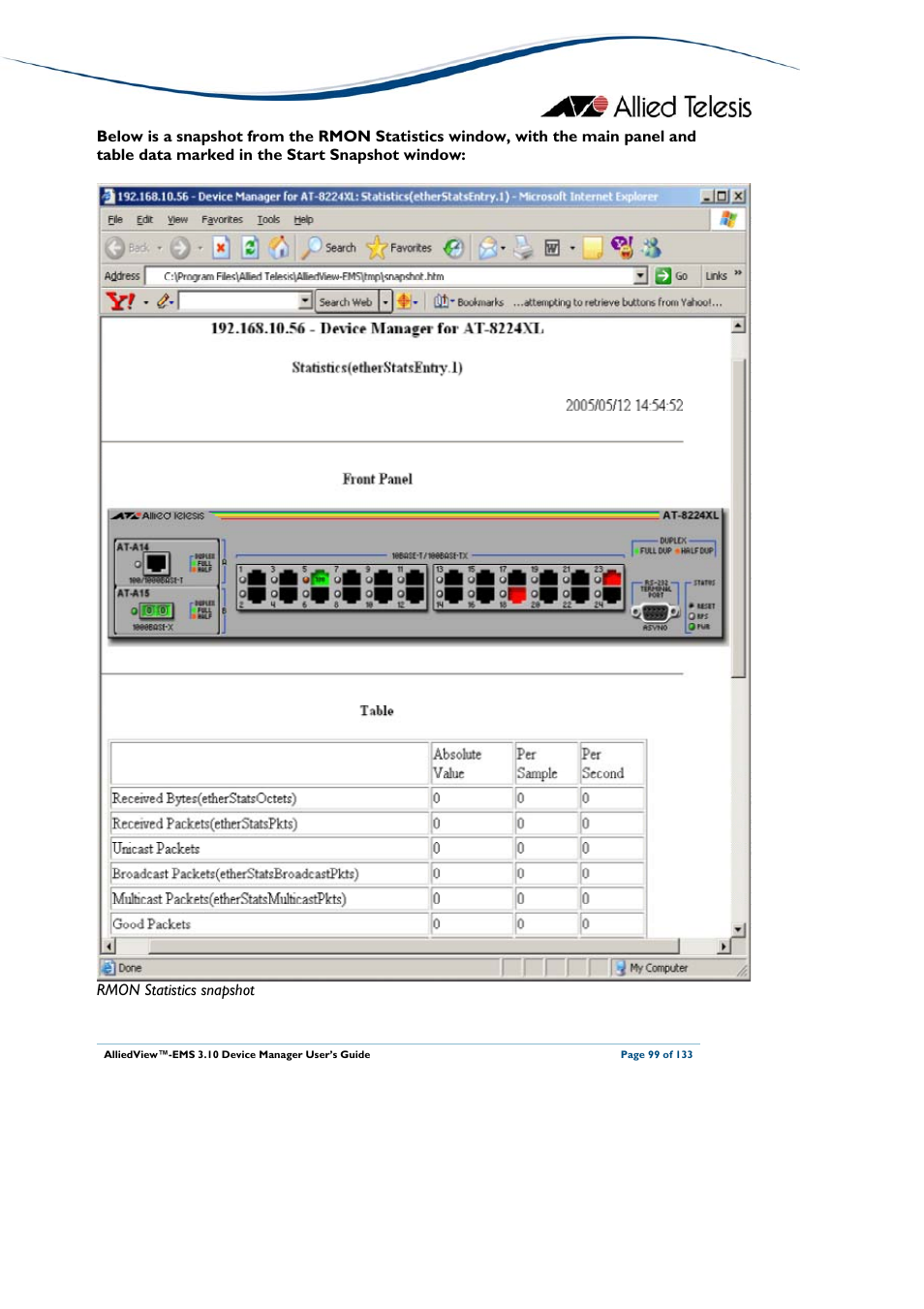The image size is (924, 1309).
Task: Select the Received Packets(etherStatsPkts) row label
Action: (204, 824)
